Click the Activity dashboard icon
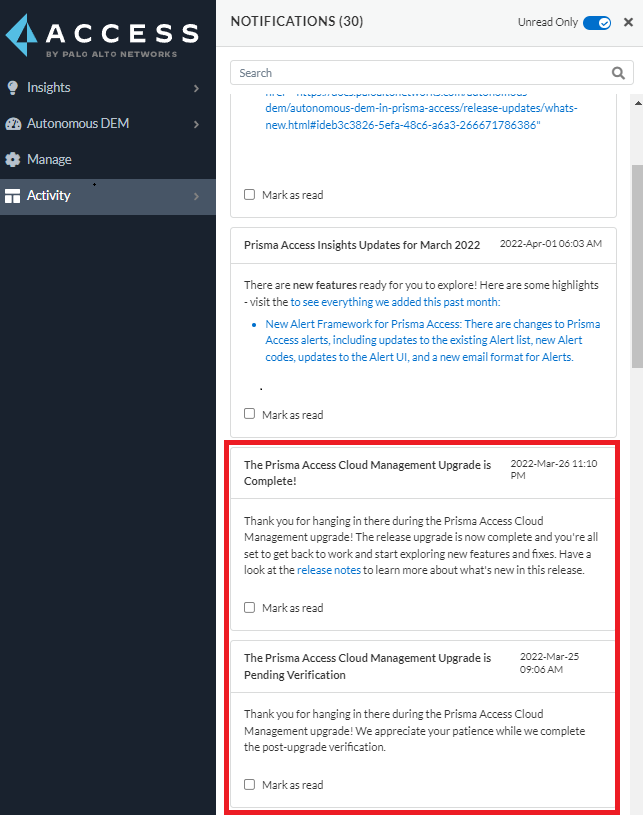The height and width of the screenshot is (815, 643). click(12, 196)
